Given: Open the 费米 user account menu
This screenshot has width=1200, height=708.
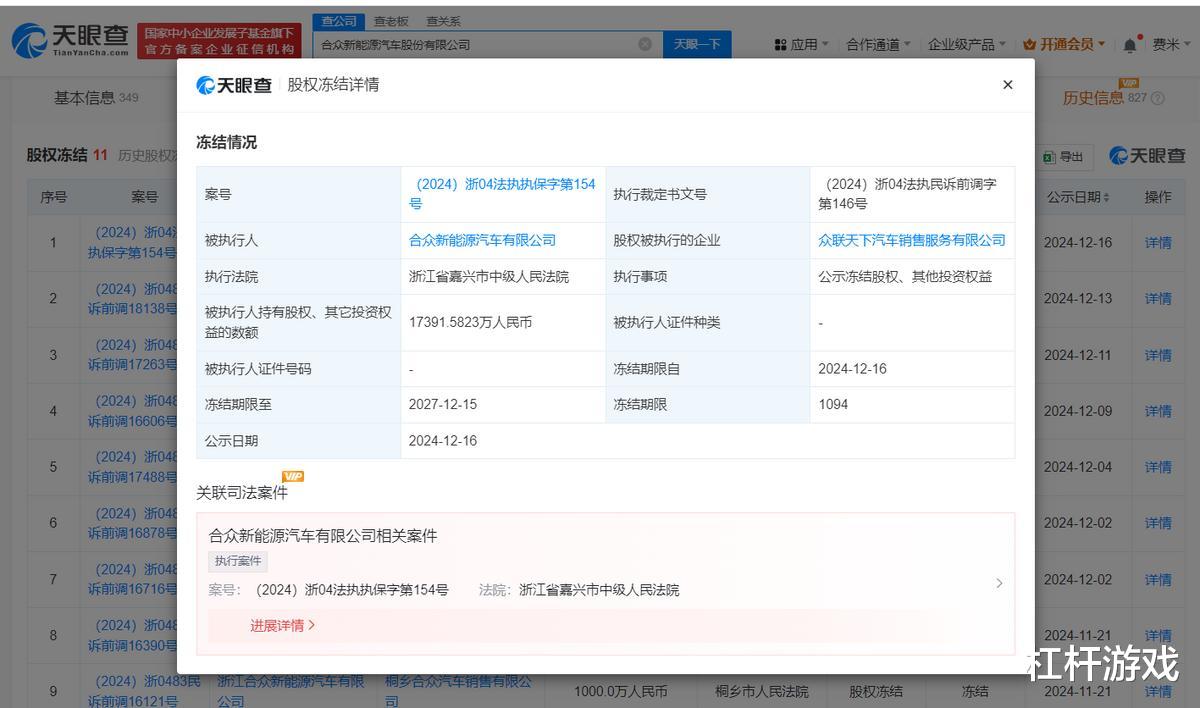Looking at the screenshot, I should [1171, 44].
